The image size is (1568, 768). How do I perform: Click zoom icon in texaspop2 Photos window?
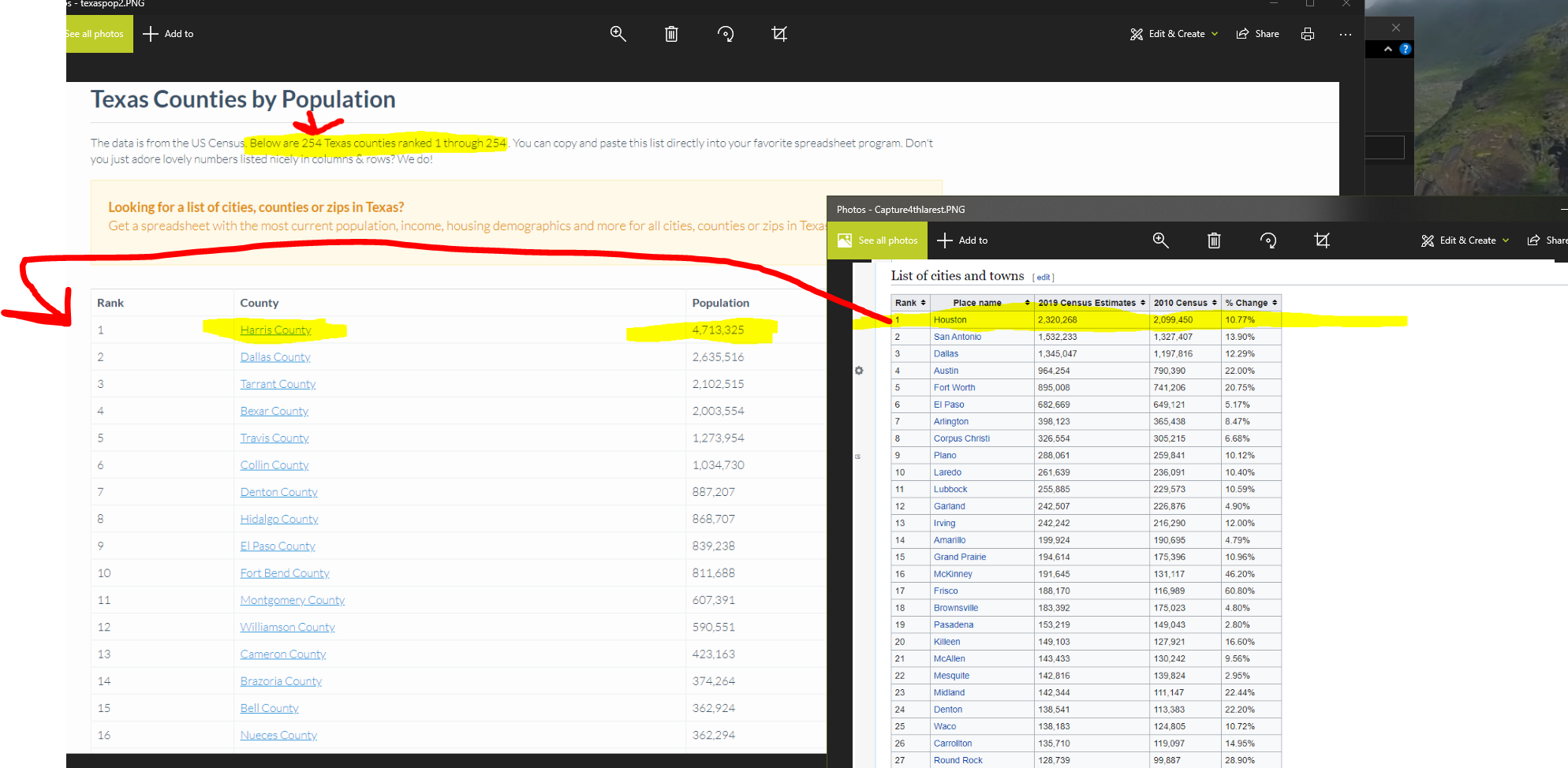[618, 34]
